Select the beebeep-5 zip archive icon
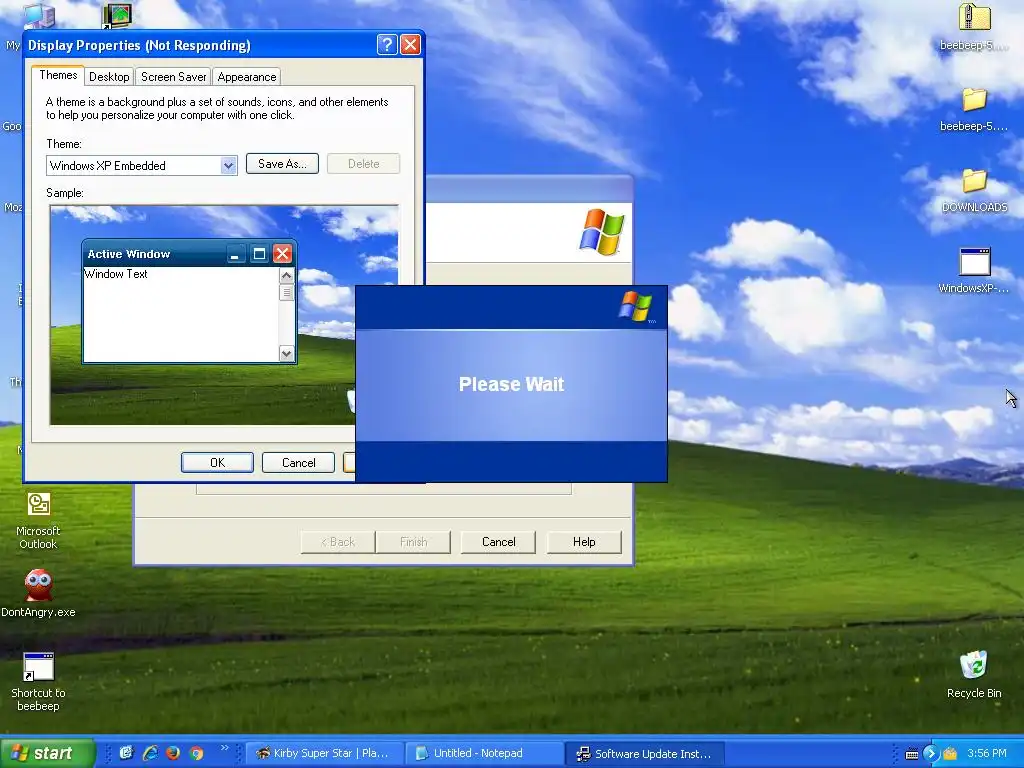Screen dimensions: 1024x768 (974, 28)
